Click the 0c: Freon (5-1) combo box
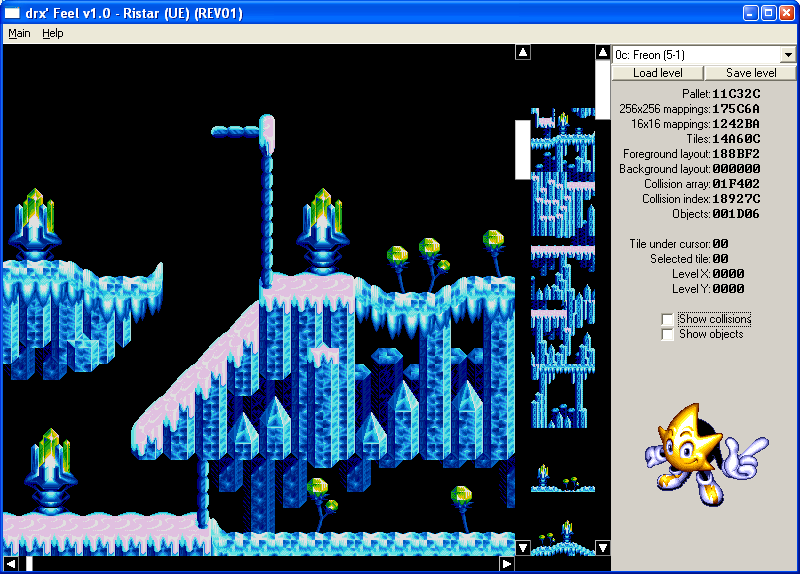Image resolution: width=800 pixels, height=574 pixels. tap(704, 55)
